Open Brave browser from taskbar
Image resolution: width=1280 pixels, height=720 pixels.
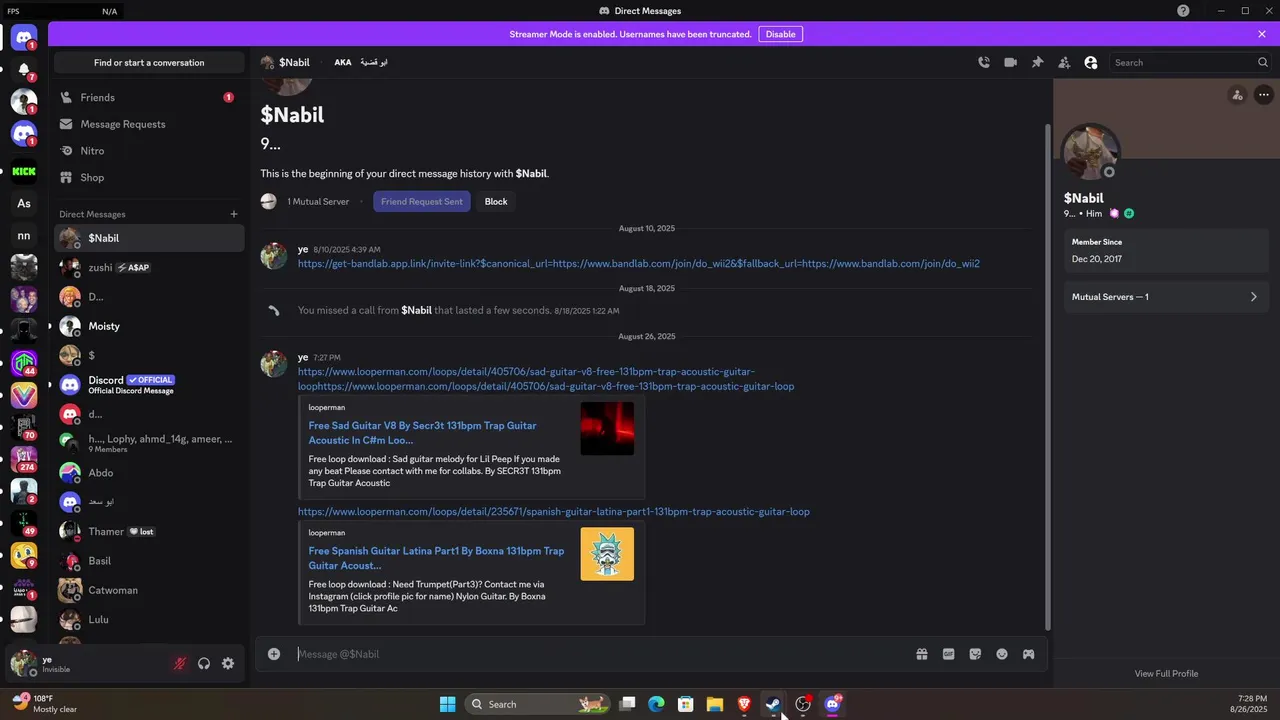click(x=744, y=704)
